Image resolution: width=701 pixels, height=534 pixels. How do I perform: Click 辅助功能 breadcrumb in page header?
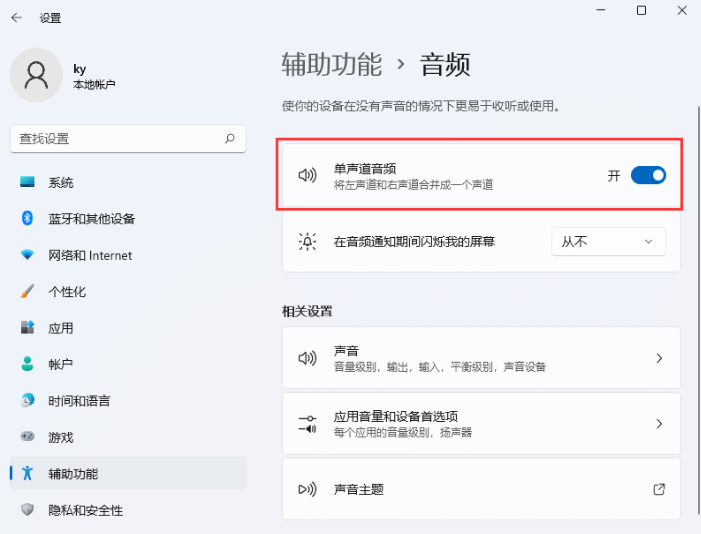332,66
